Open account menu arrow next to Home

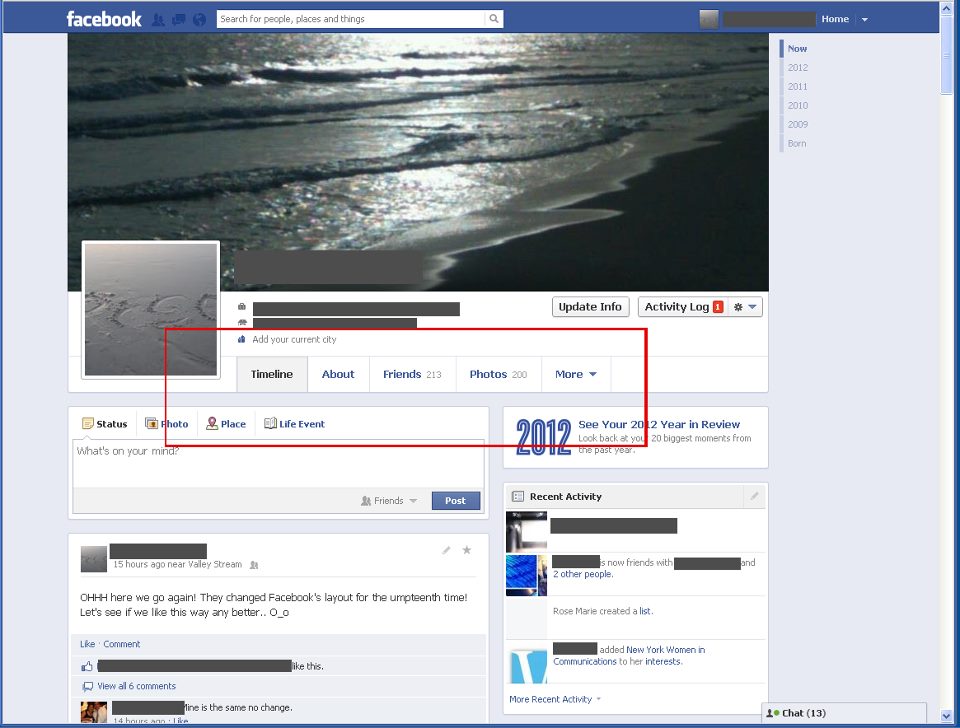pos(865,19)
